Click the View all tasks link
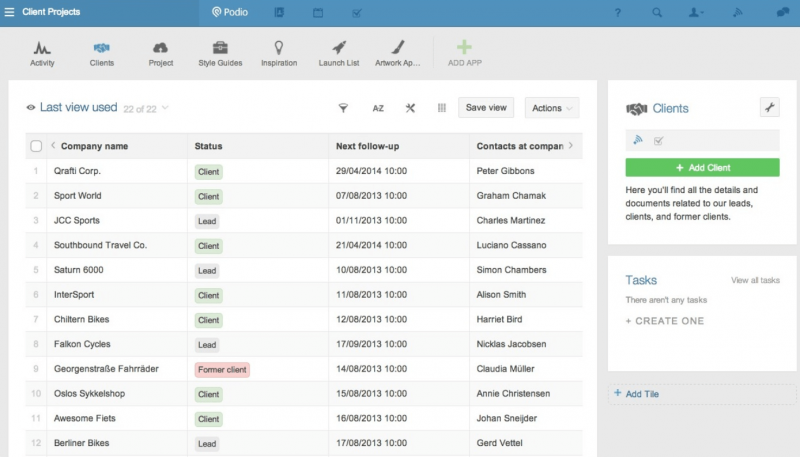 pyautogui.click(x=755, y=280)
